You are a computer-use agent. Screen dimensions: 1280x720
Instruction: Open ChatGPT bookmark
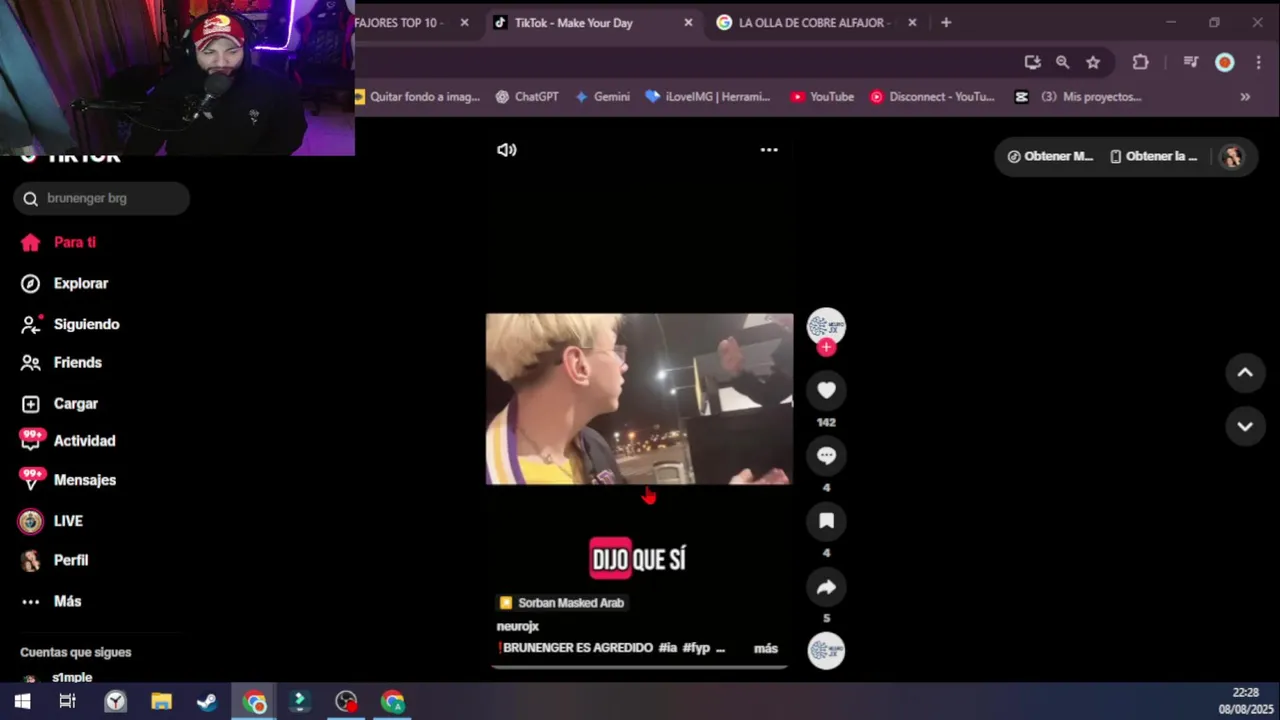[526, 97]
